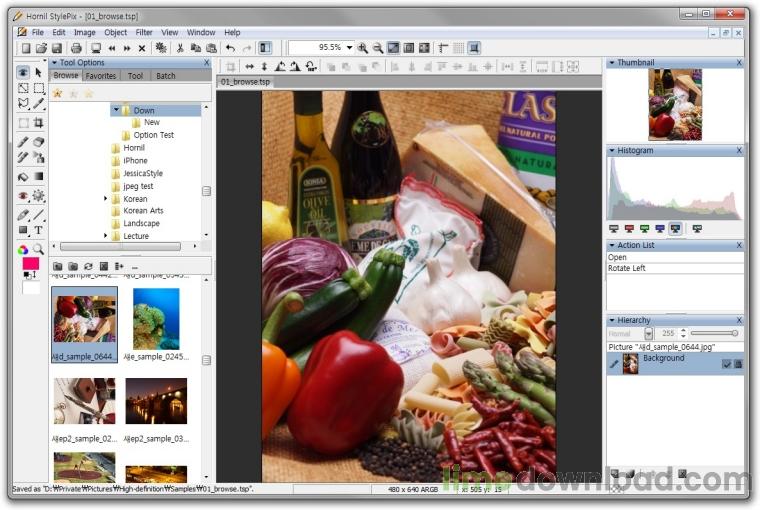Toggle the first gold star rating filter
The height and width of the screenshot is (510, 760).
pos(57,93)
